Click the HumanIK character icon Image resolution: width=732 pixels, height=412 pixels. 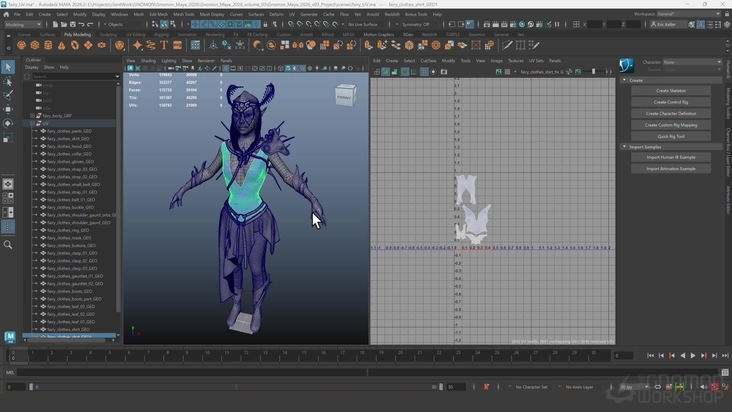click(626, 66)
